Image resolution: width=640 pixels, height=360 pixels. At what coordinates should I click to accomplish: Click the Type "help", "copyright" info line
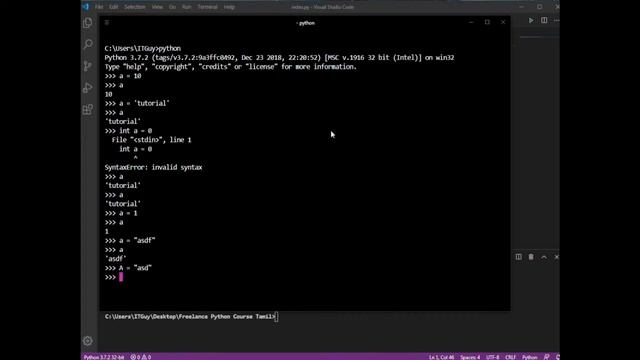pos(231,67)
